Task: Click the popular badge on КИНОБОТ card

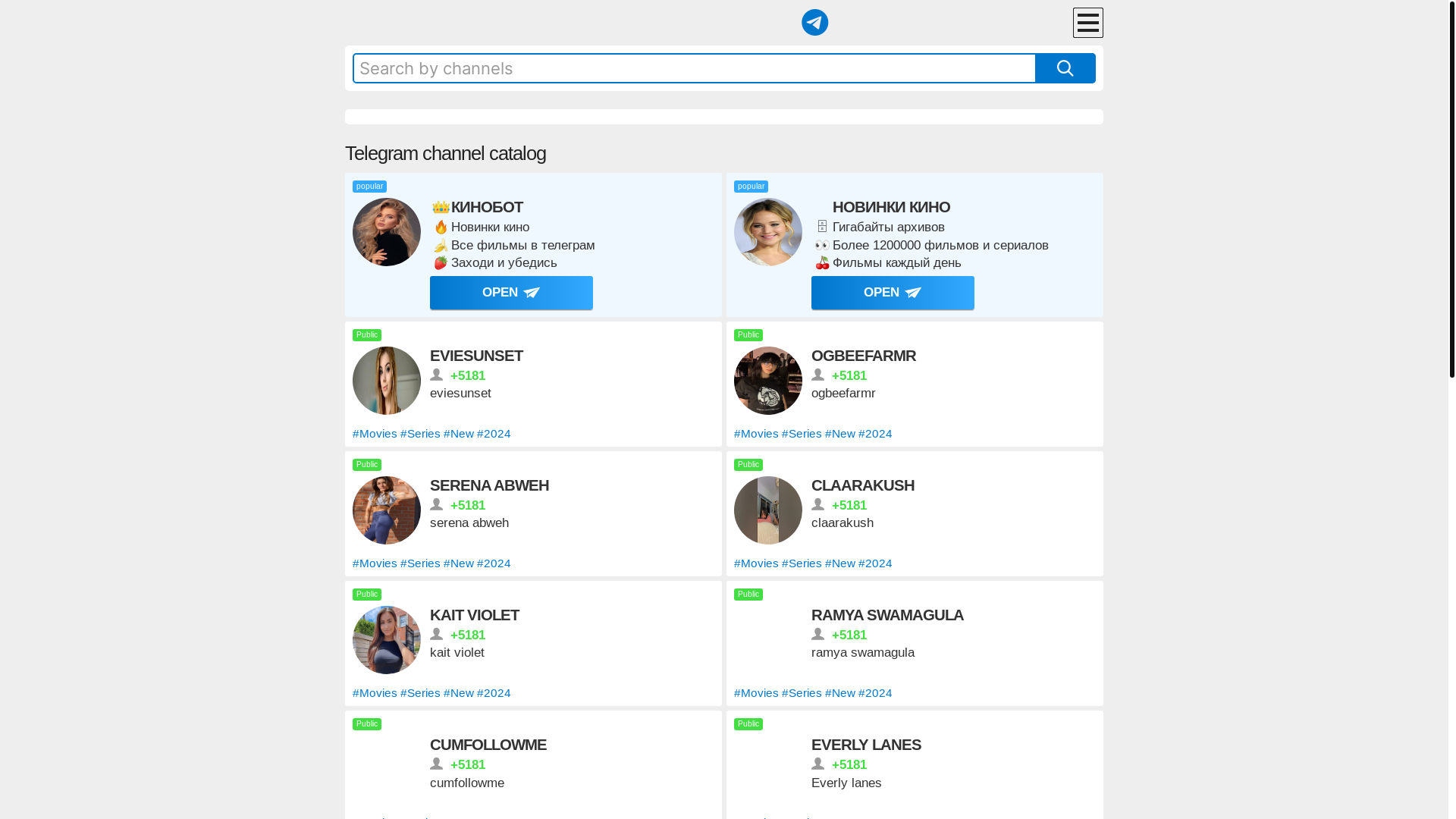Action: [x=369, y=187]
